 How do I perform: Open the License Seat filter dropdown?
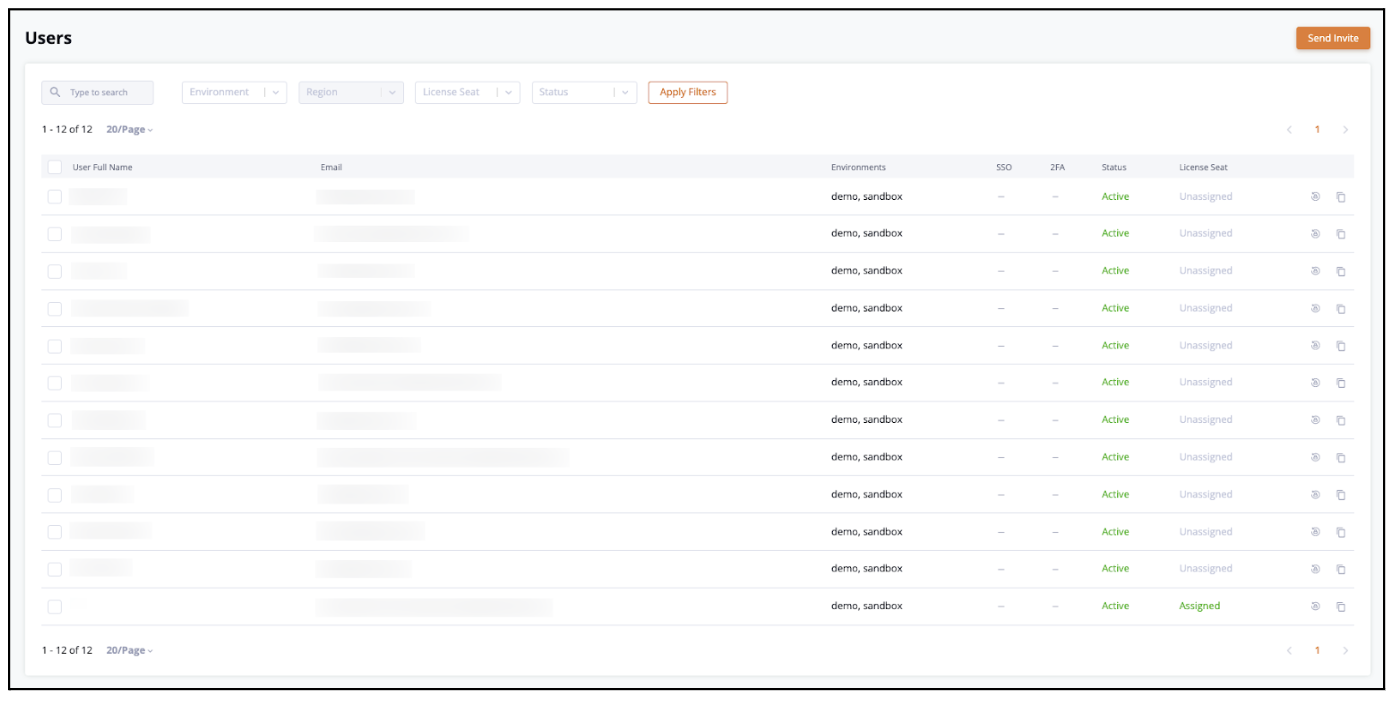click(467, 92)
